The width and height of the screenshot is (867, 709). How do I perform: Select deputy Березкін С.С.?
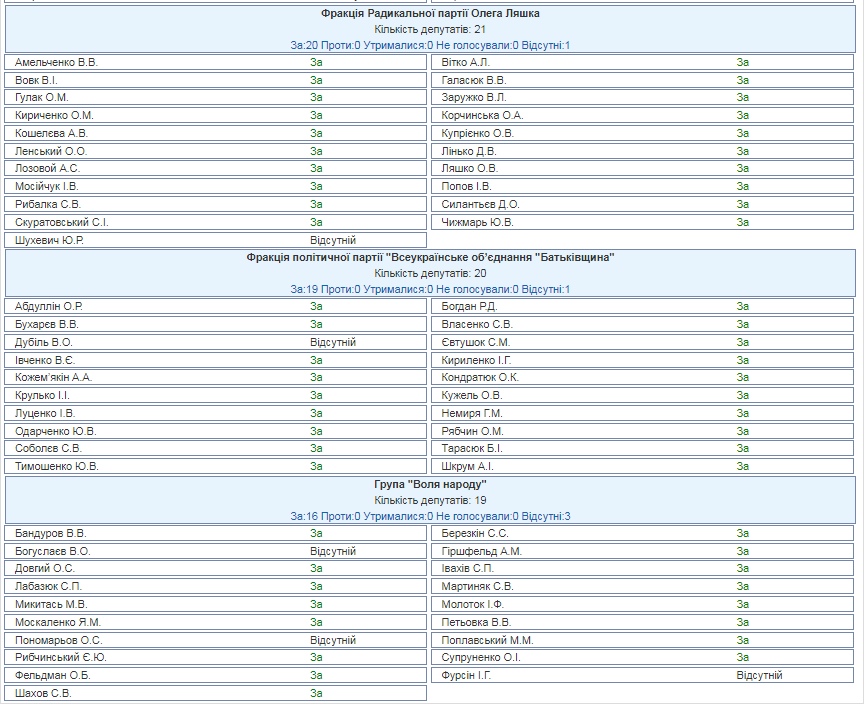click(x=474, y=534)
